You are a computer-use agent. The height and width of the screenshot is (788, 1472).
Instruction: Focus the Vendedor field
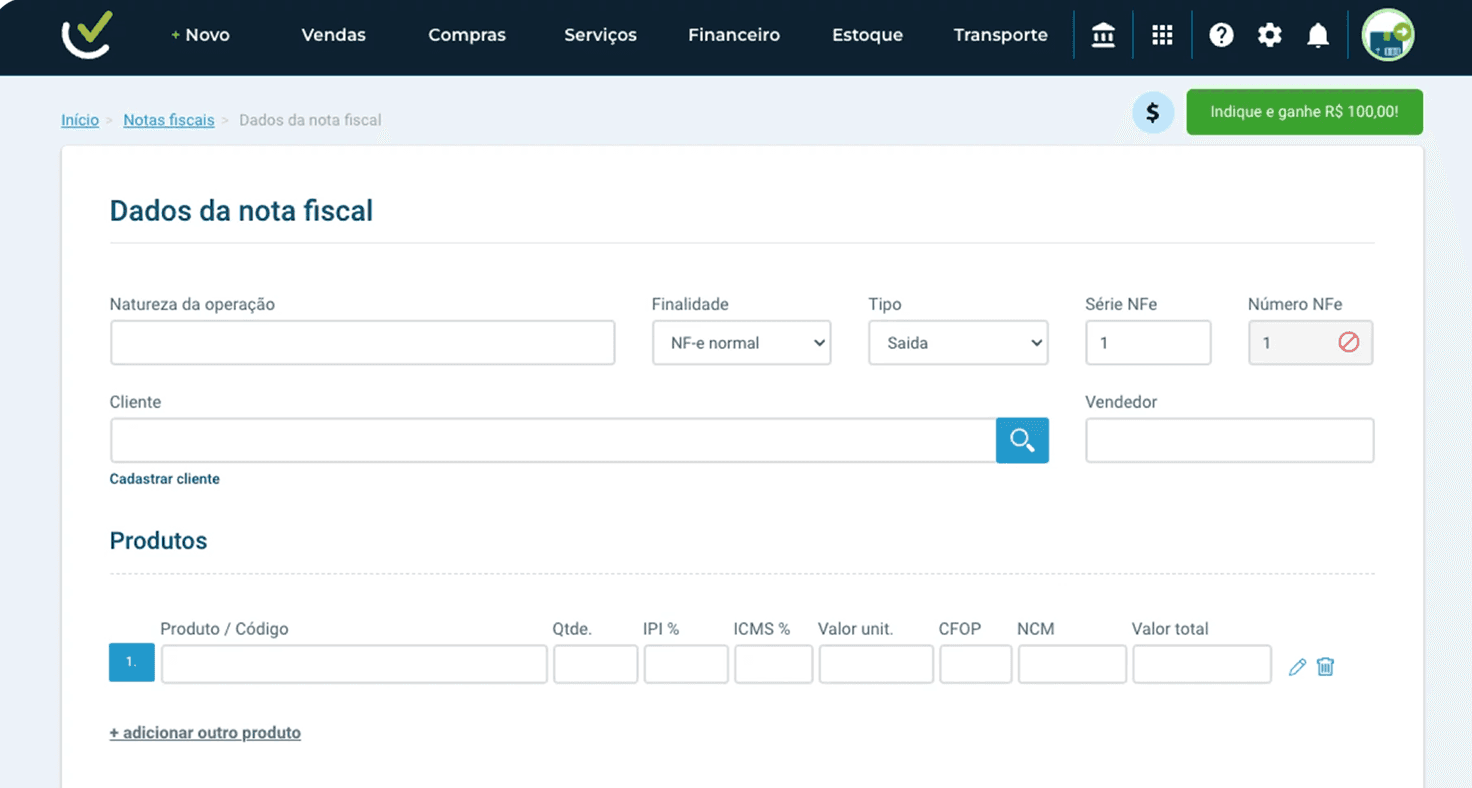point(1230,440)
